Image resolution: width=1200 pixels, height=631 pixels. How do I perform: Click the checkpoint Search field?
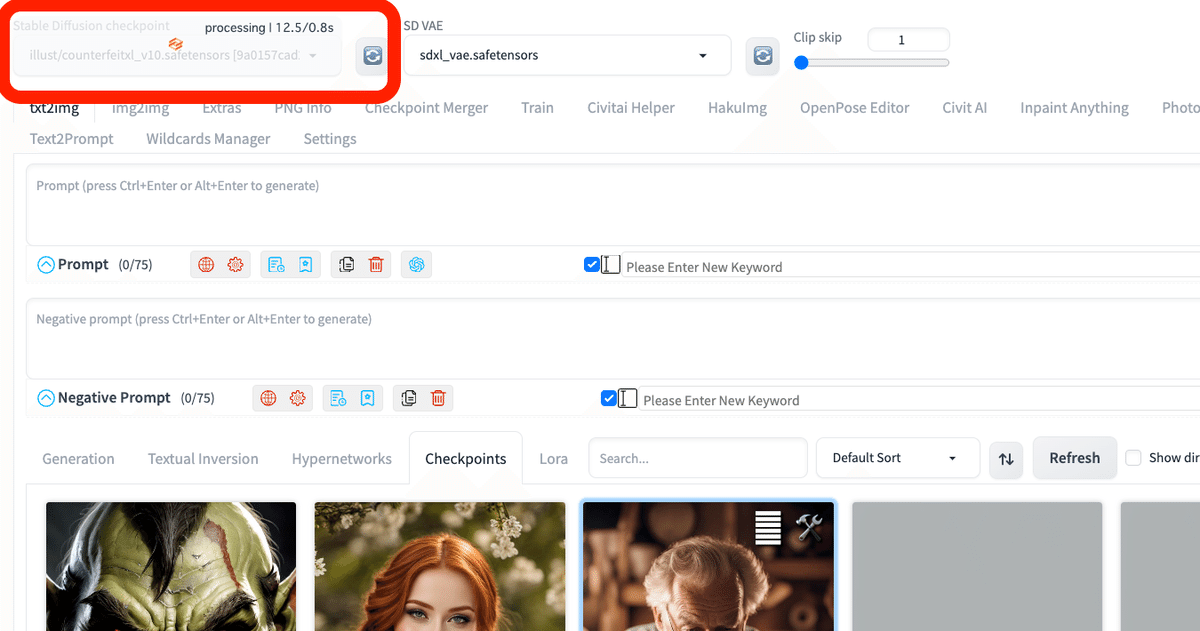tap(698, 458)
